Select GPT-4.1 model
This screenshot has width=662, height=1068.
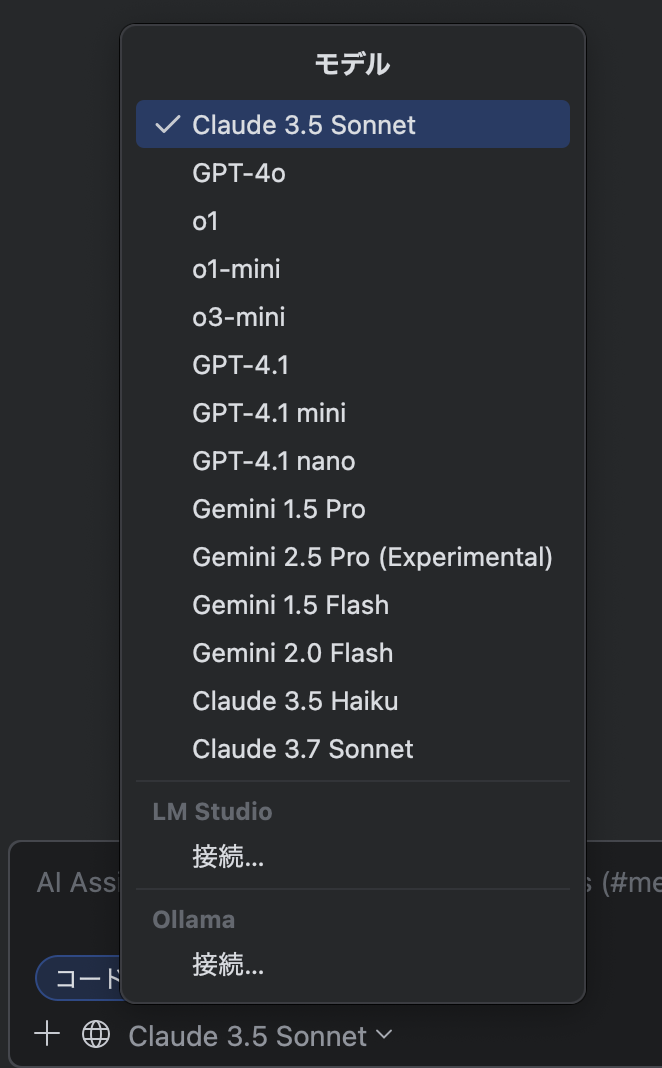[x=353, y=365]
